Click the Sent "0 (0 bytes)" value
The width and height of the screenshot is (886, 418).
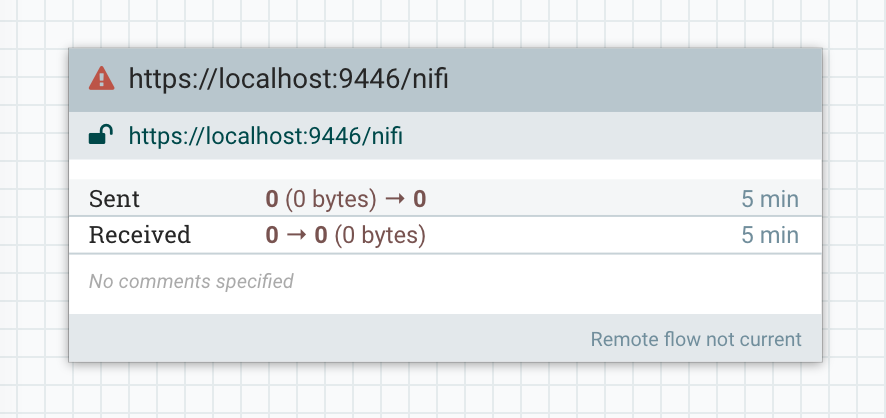(x=321, y=199)
